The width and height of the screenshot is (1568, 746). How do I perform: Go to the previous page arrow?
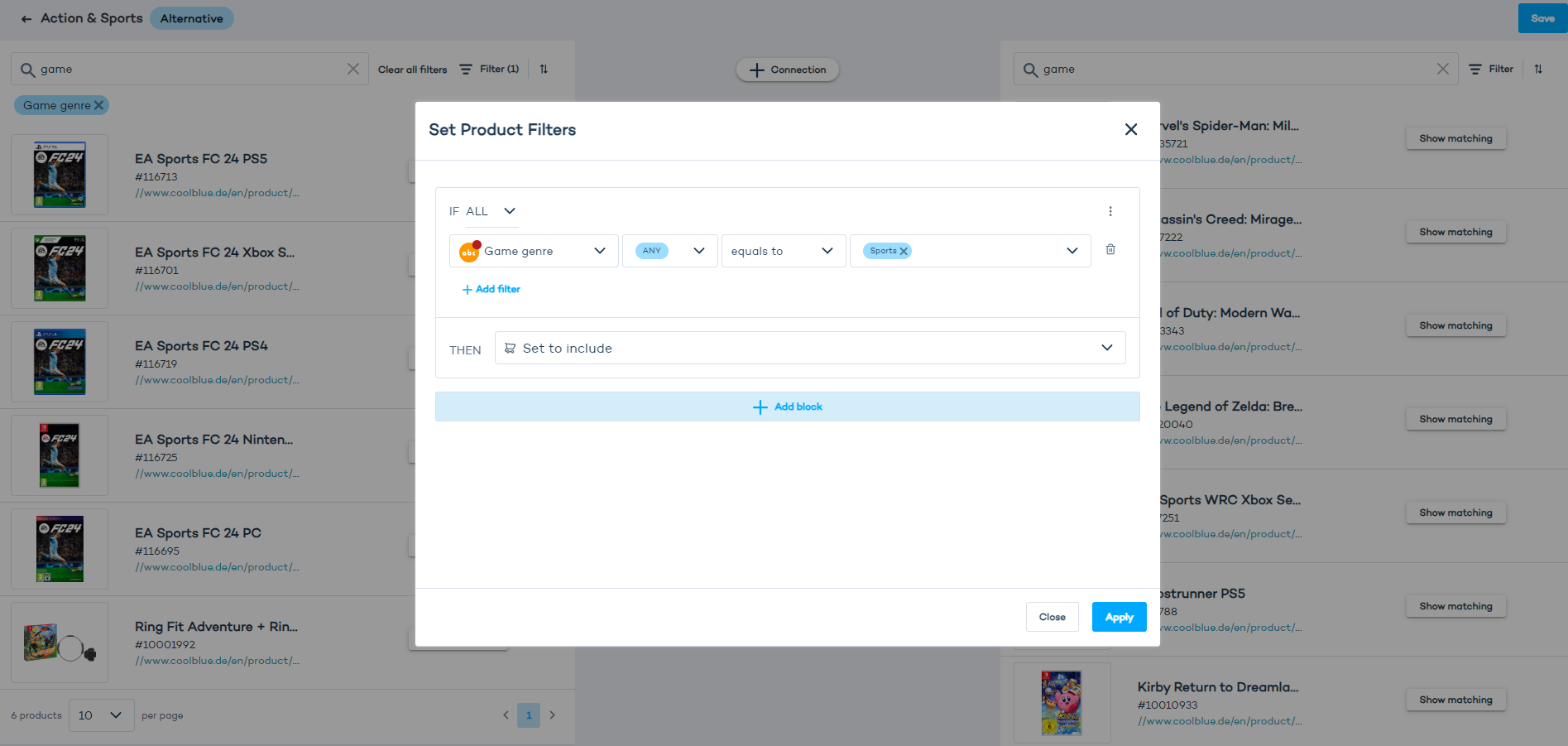coord(506,715)
